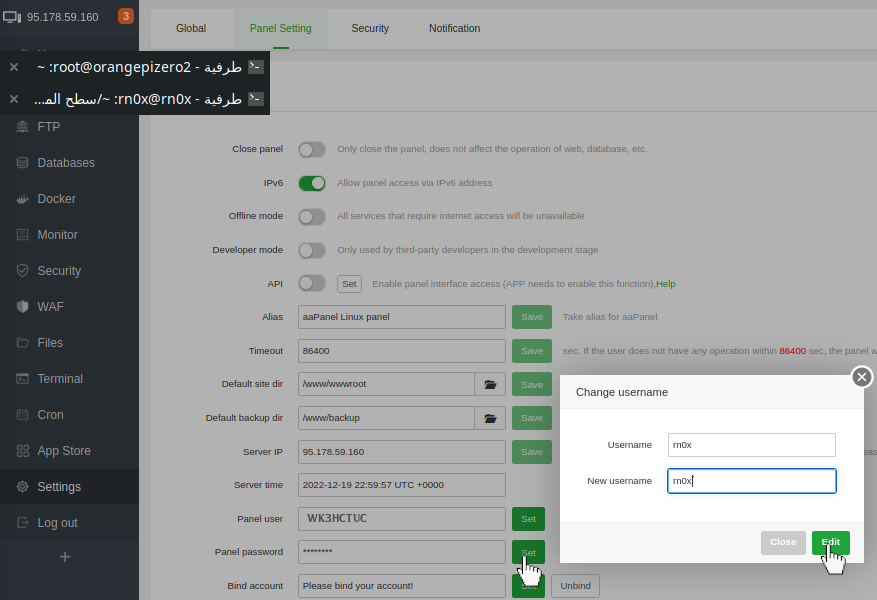Click the plus icon below Log out
This screenshot has height=600, width=877.
tap(65, 557)
